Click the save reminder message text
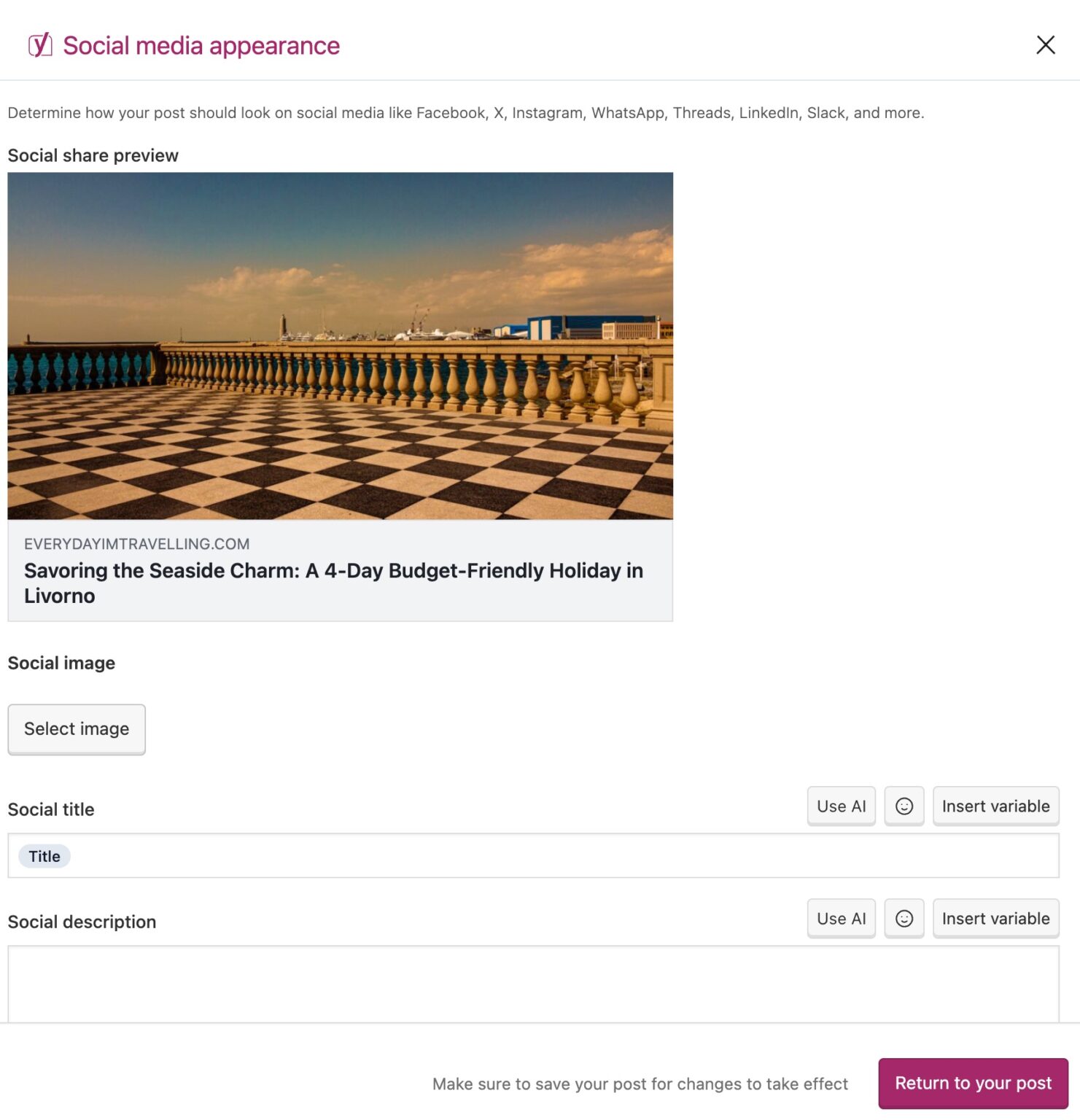1080x1120 pixels. [x=640, y=1084]
